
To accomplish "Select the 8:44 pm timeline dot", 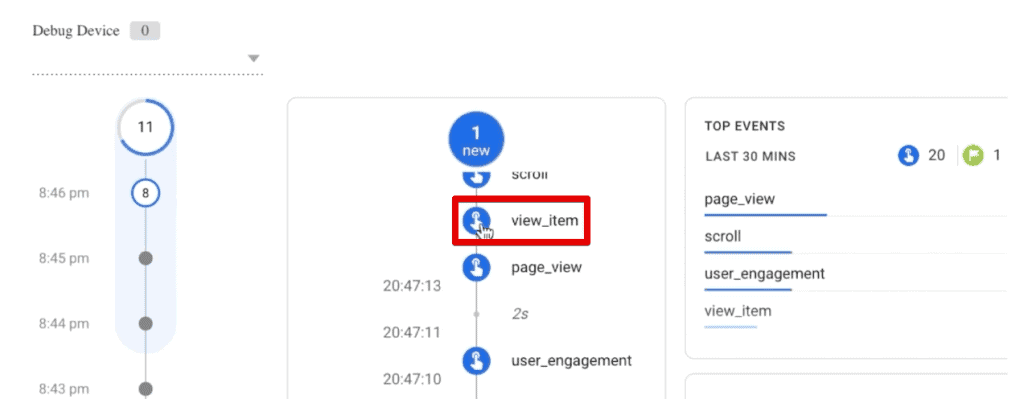I will [146, 323].
